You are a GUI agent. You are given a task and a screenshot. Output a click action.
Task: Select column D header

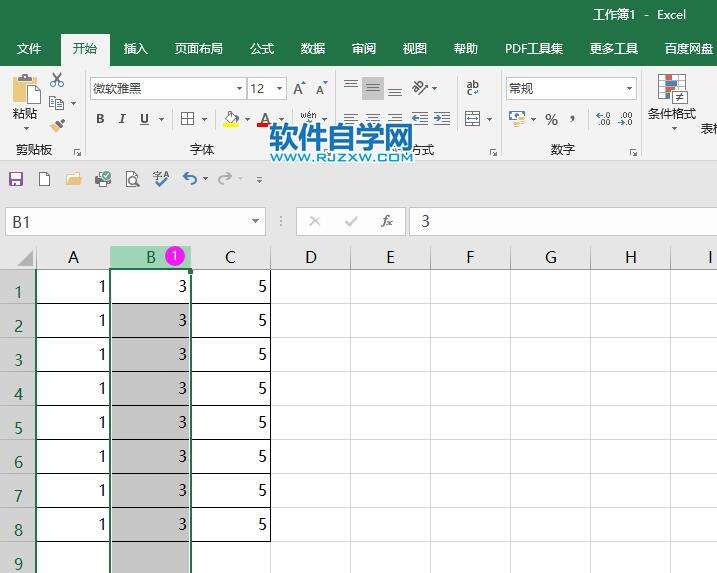pos(310,257)
